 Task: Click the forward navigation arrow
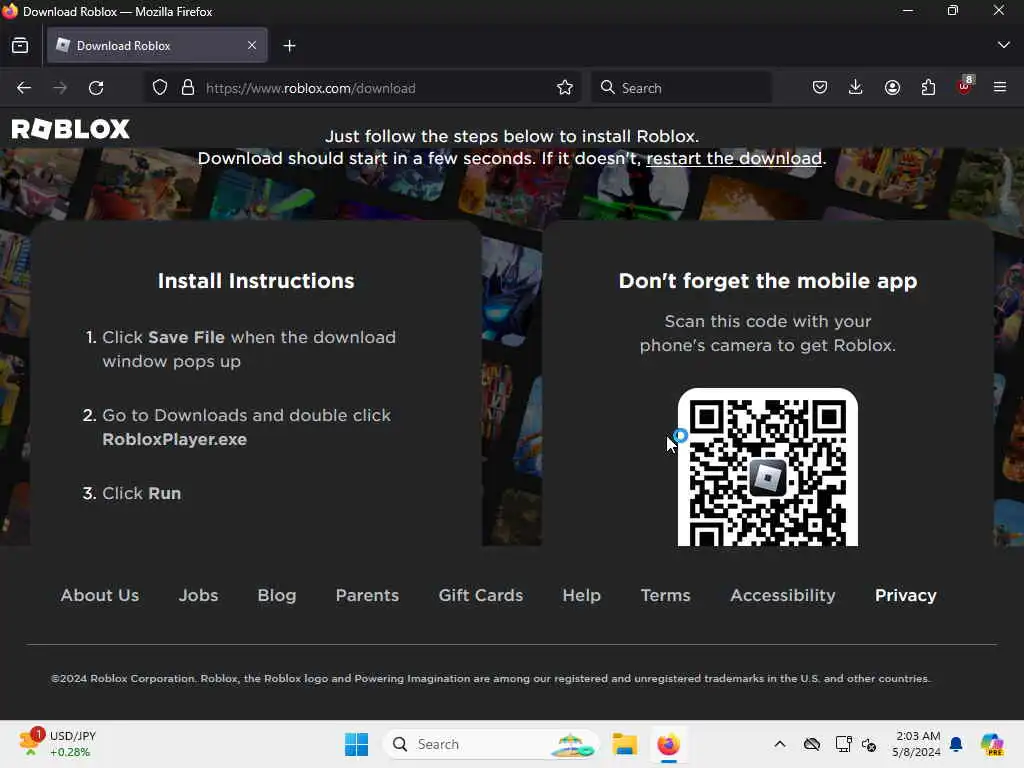pos(60,88)
